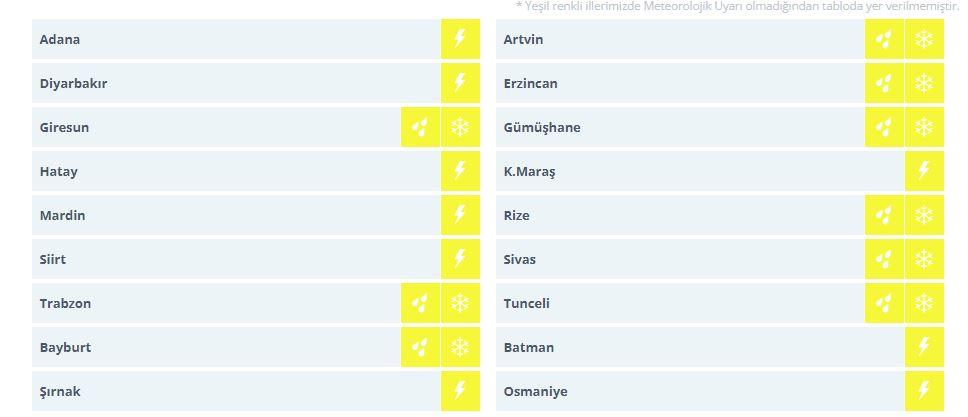Select the snow icon for Giresun
Image resolution: width=968 pixels, height=417 pixels.
click(x=460, y=127)
